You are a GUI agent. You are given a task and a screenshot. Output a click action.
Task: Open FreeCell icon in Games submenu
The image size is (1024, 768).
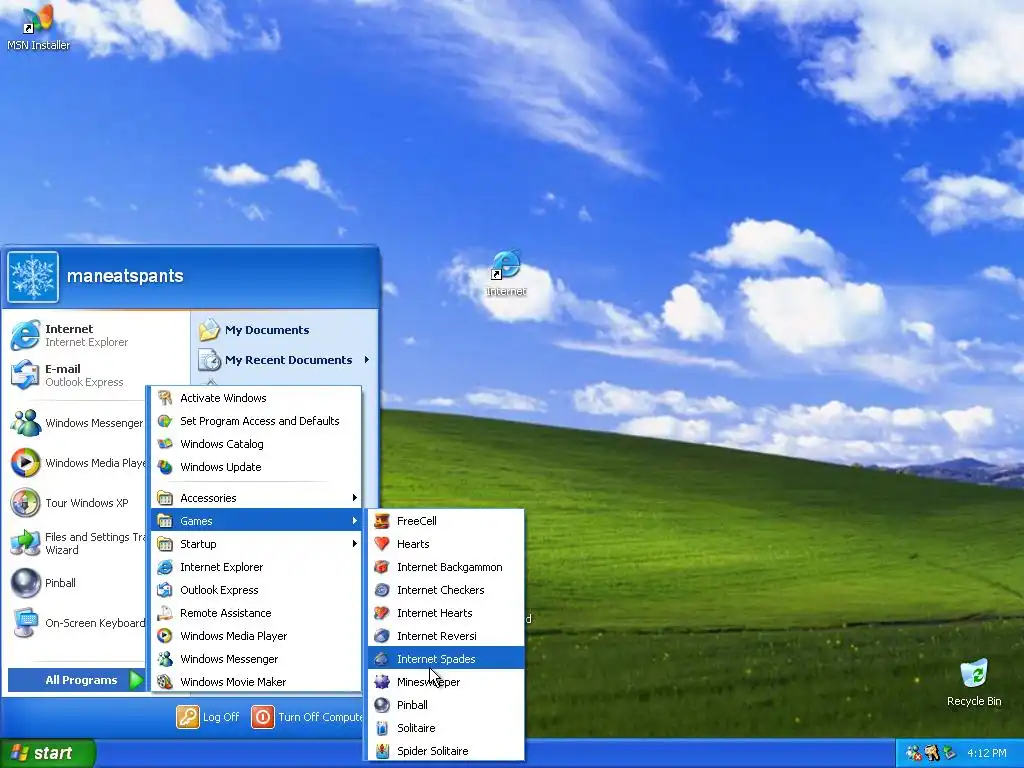pyautogui.click(x=382, y=521)
